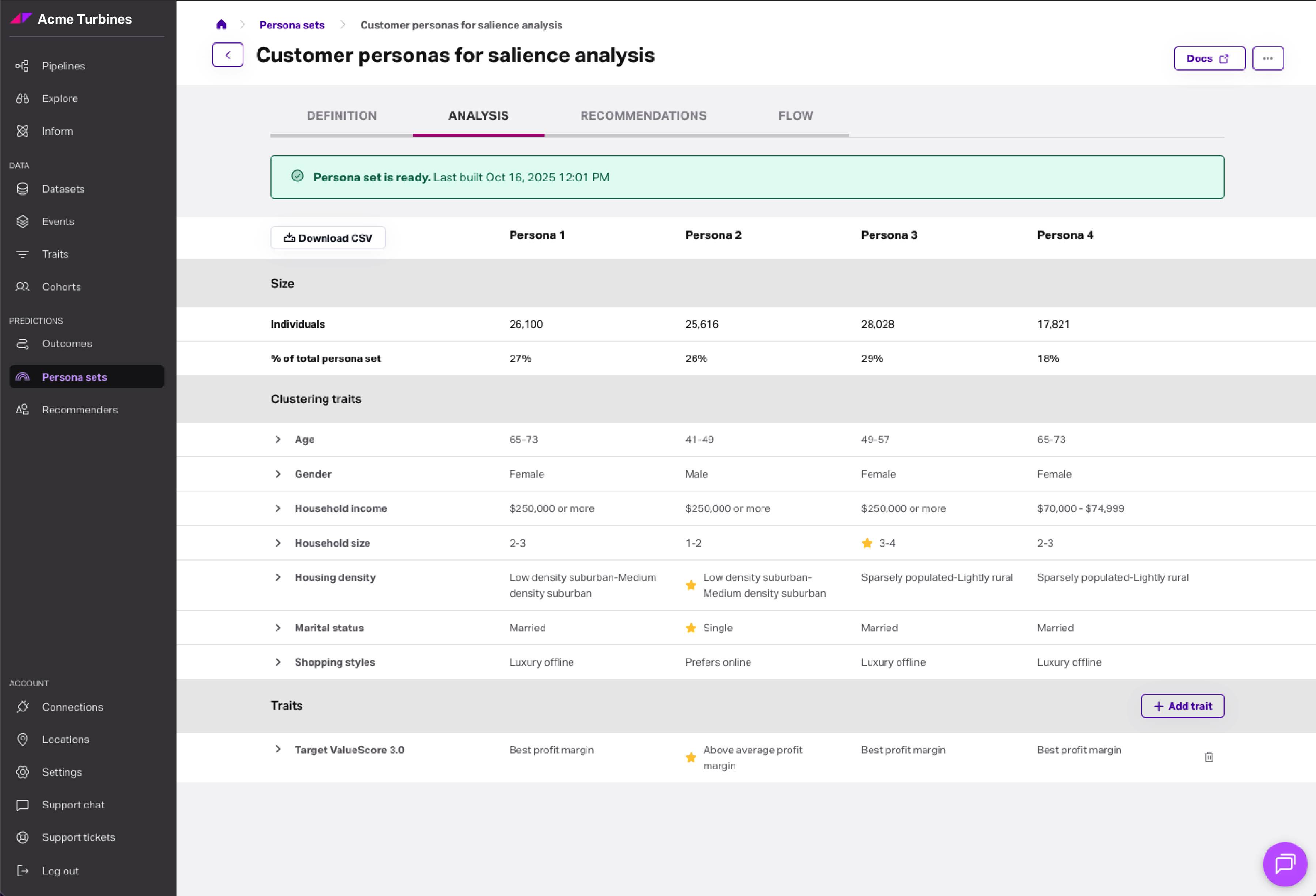Open Pipelines from the sidebar

click(x=64, y=66)
